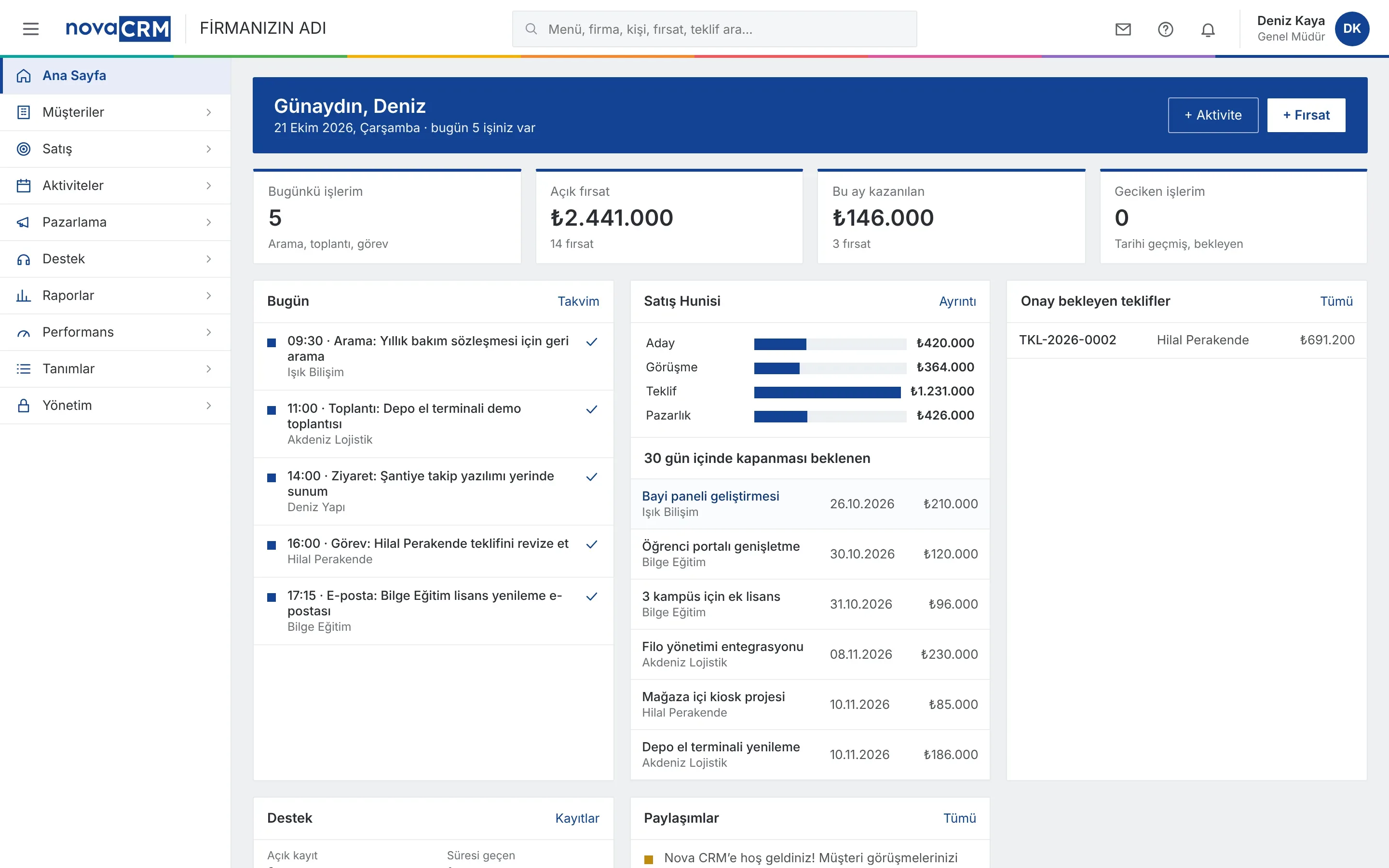Expand the Müşteriler menu chevron
The image size is (1389, 868).
[x=209, y=112]
